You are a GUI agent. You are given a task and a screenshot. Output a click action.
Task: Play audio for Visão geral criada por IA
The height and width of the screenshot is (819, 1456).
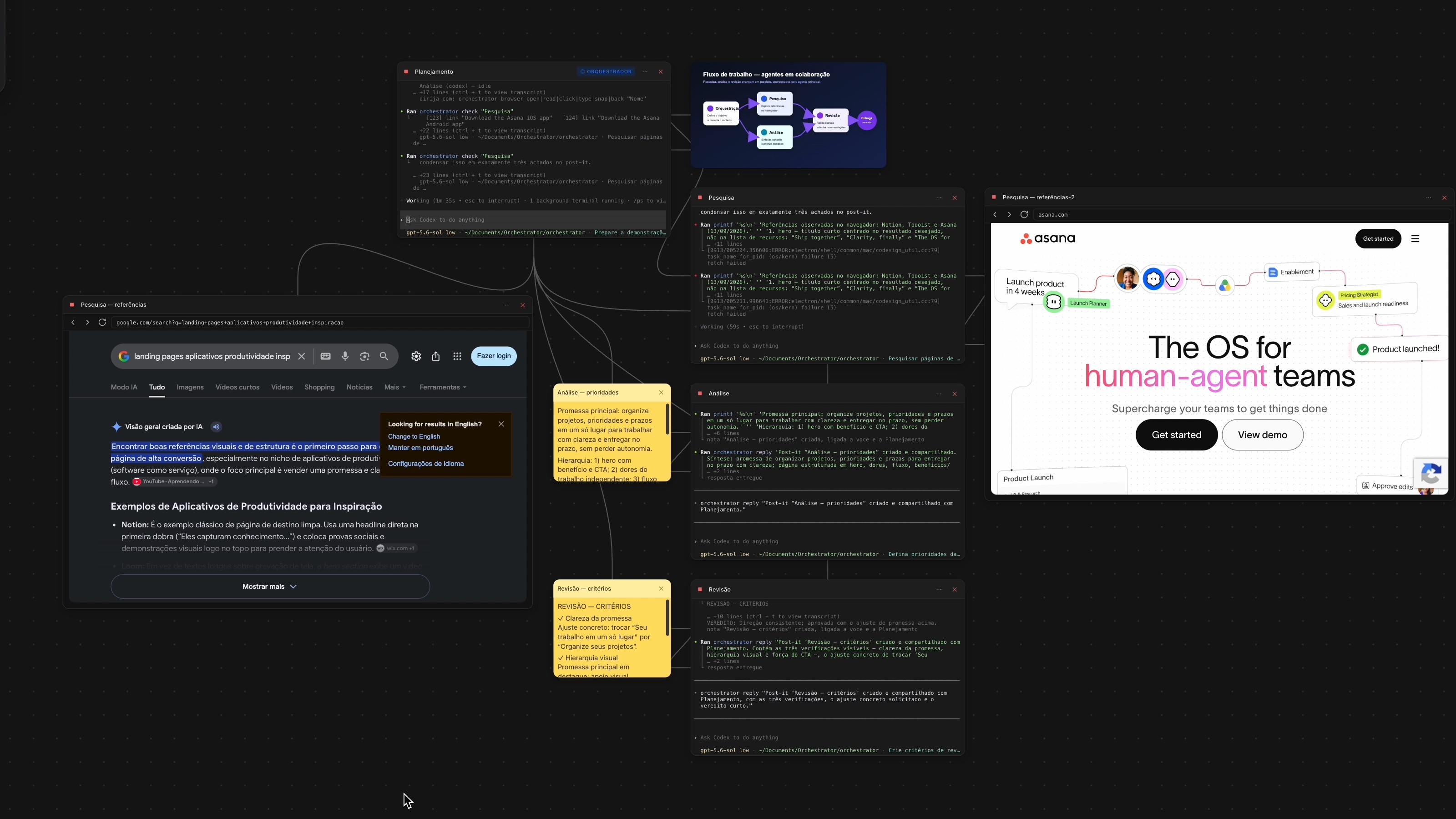click(x=217, y=427)
